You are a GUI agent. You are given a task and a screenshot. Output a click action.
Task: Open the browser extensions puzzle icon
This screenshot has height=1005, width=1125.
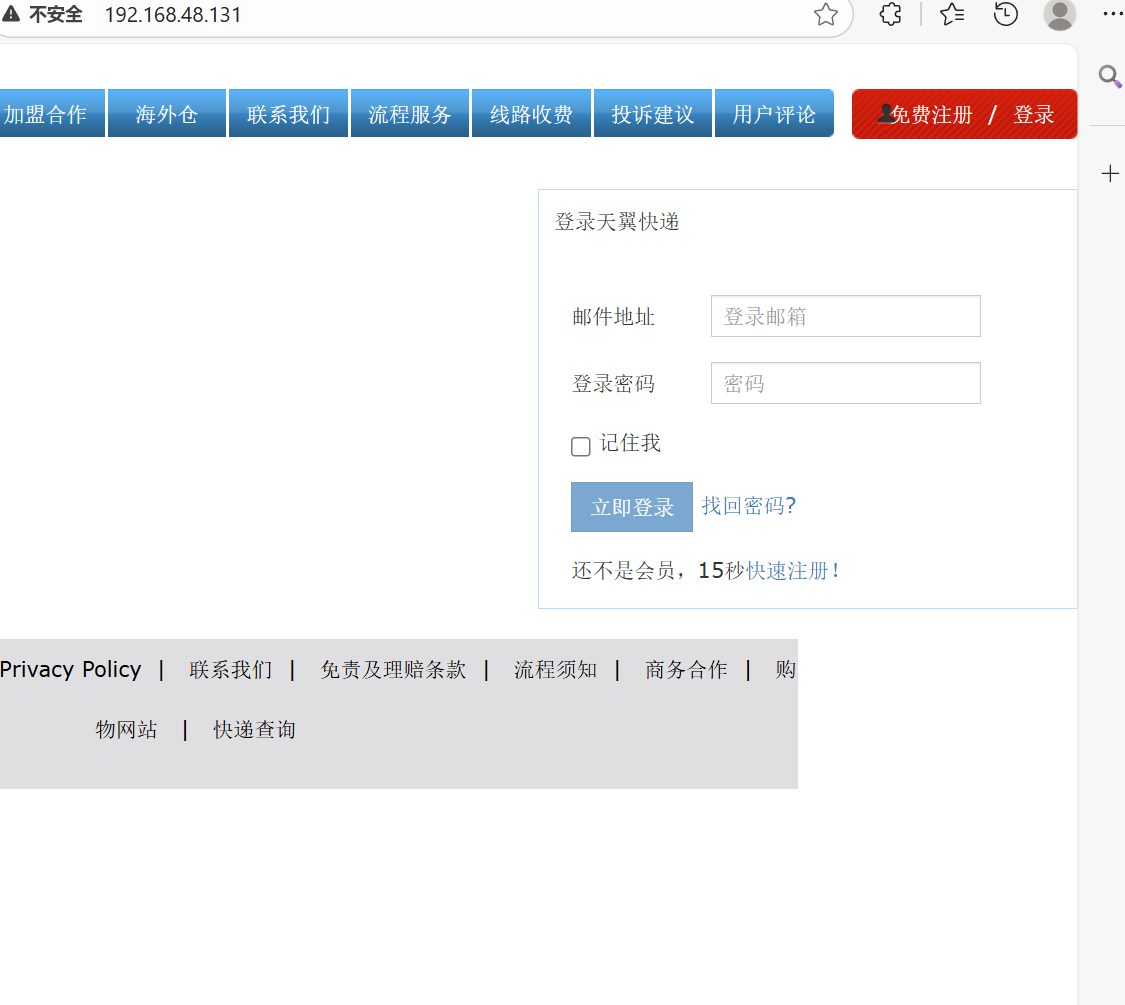890,14
